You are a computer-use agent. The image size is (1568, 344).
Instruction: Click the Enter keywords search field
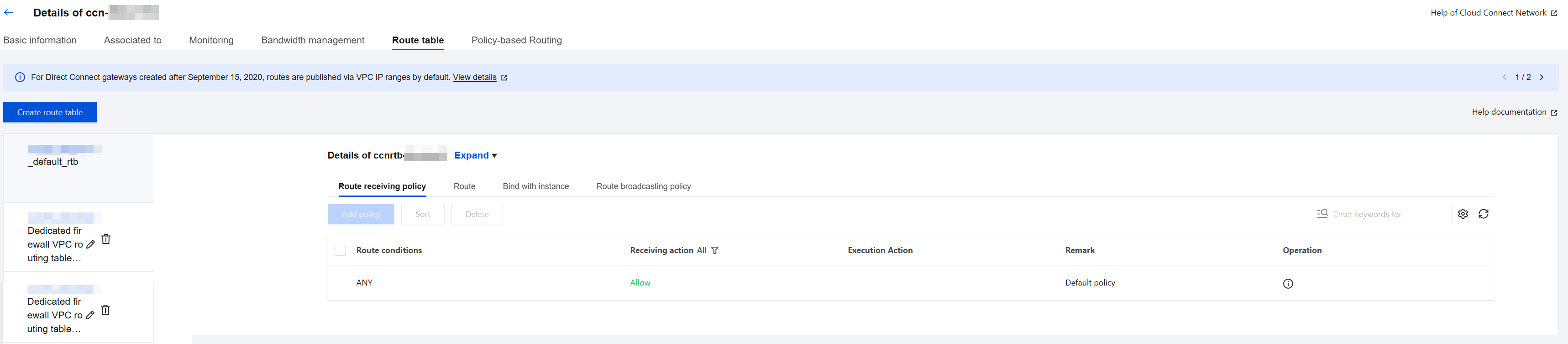(x=1380, y=214)
